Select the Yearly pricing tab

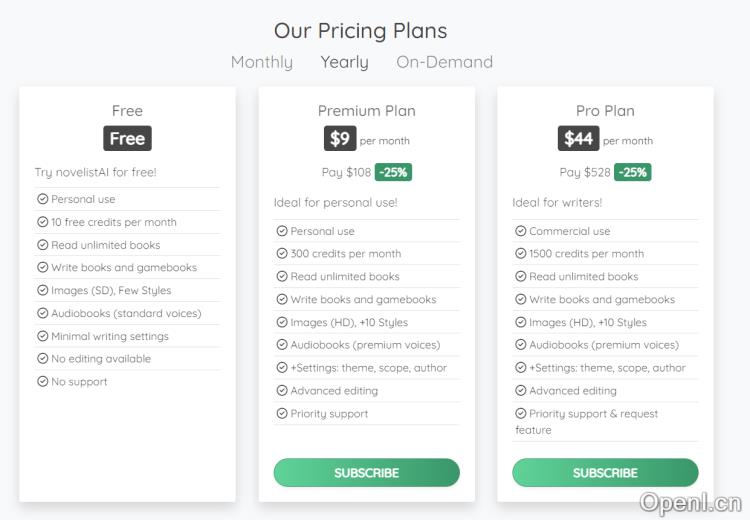tap(344, 62)
